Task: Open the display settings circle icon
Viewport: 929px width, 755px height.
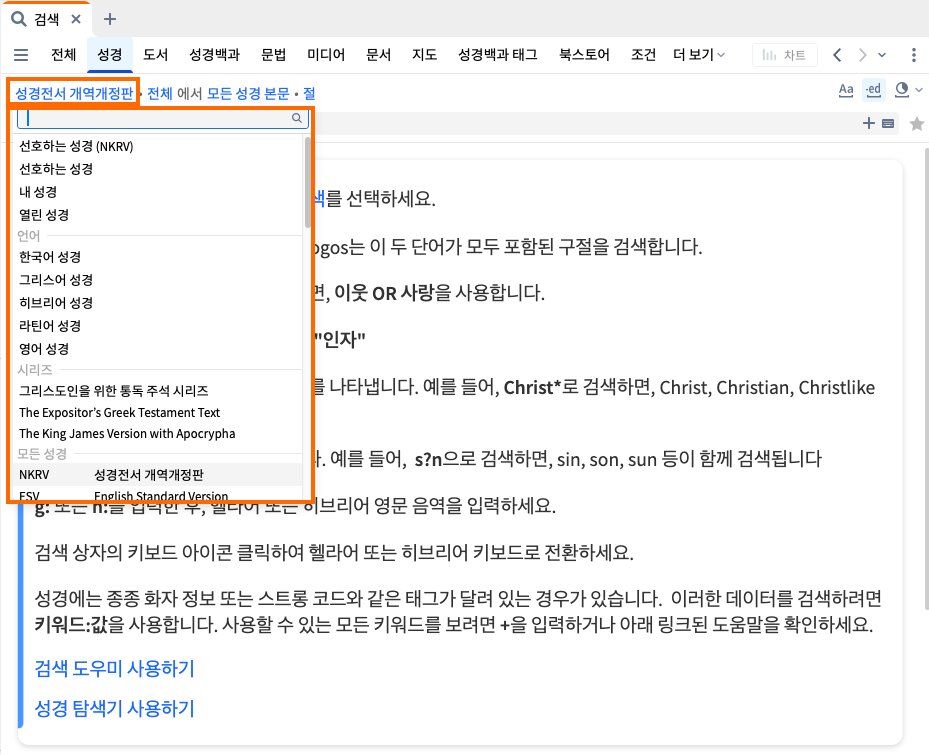Action: click(x=902, y=90)
